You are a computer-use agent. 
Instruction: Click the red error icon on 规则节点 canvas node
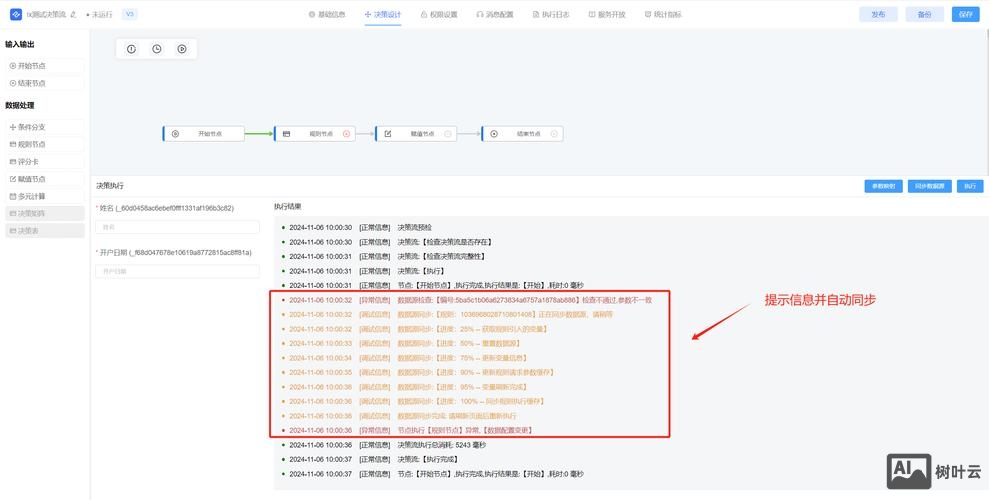point(346,134)
